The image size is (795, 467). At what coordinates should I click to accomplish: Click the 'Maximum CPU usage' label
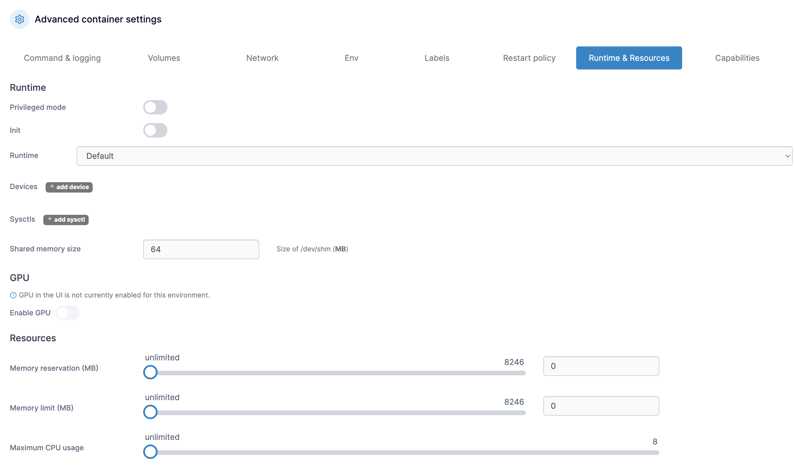pyautogui.click(x=47, y=448)
